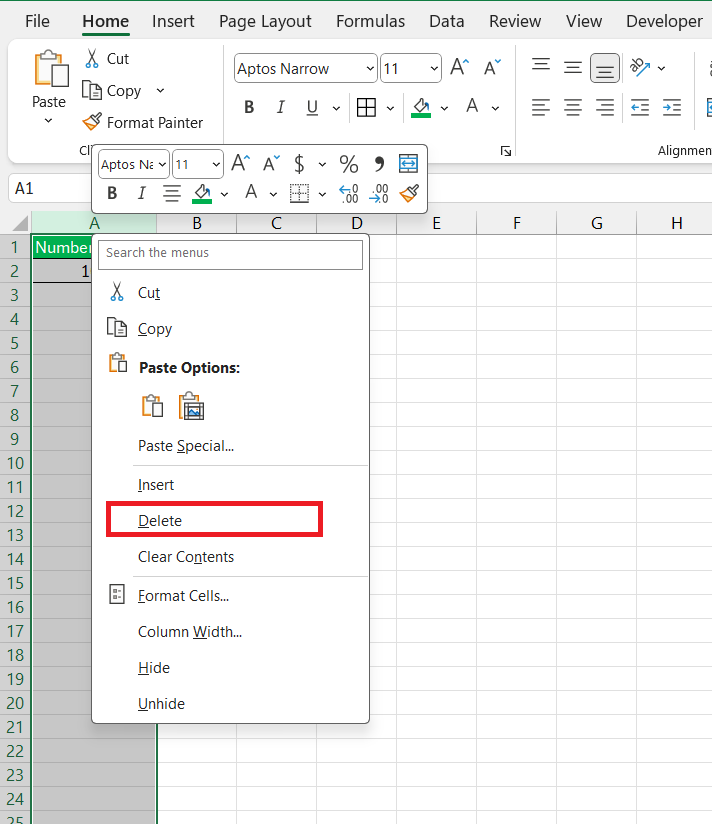Click Format Painter on mini toolbar
The height and width of the screenshot is (824, 712).
click(x=409, y=193)
